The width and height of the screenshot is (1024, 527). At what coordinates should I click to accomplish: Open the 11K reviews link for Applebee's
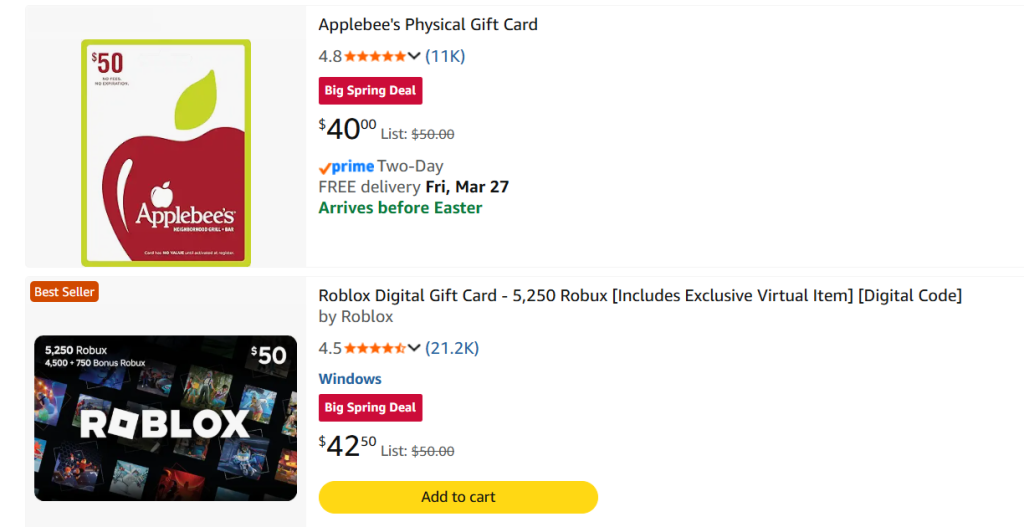coord(445,56)
